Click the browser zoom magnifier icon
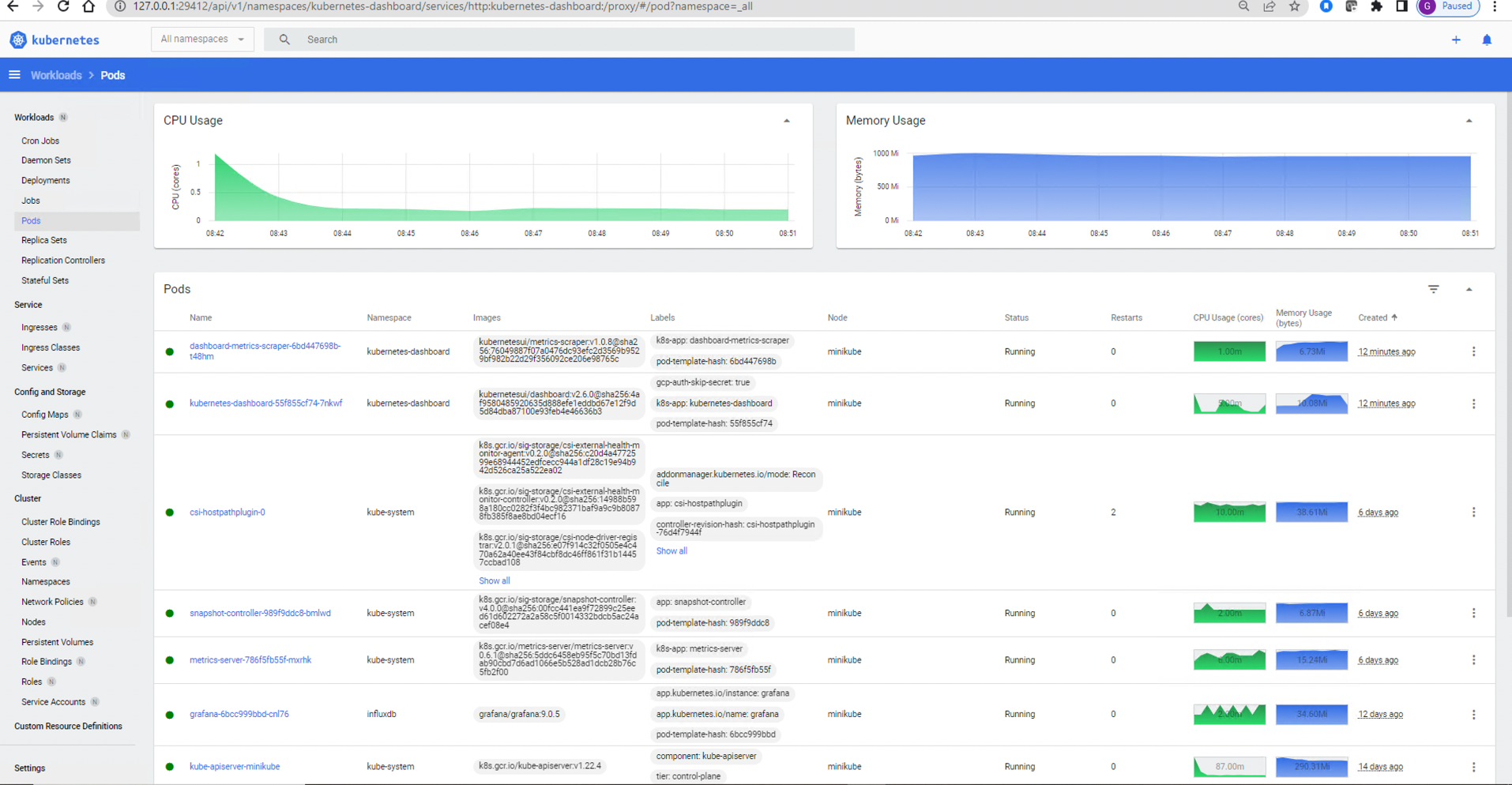The height and width of the screenshot is (785, 1512). click(1243, 6)
